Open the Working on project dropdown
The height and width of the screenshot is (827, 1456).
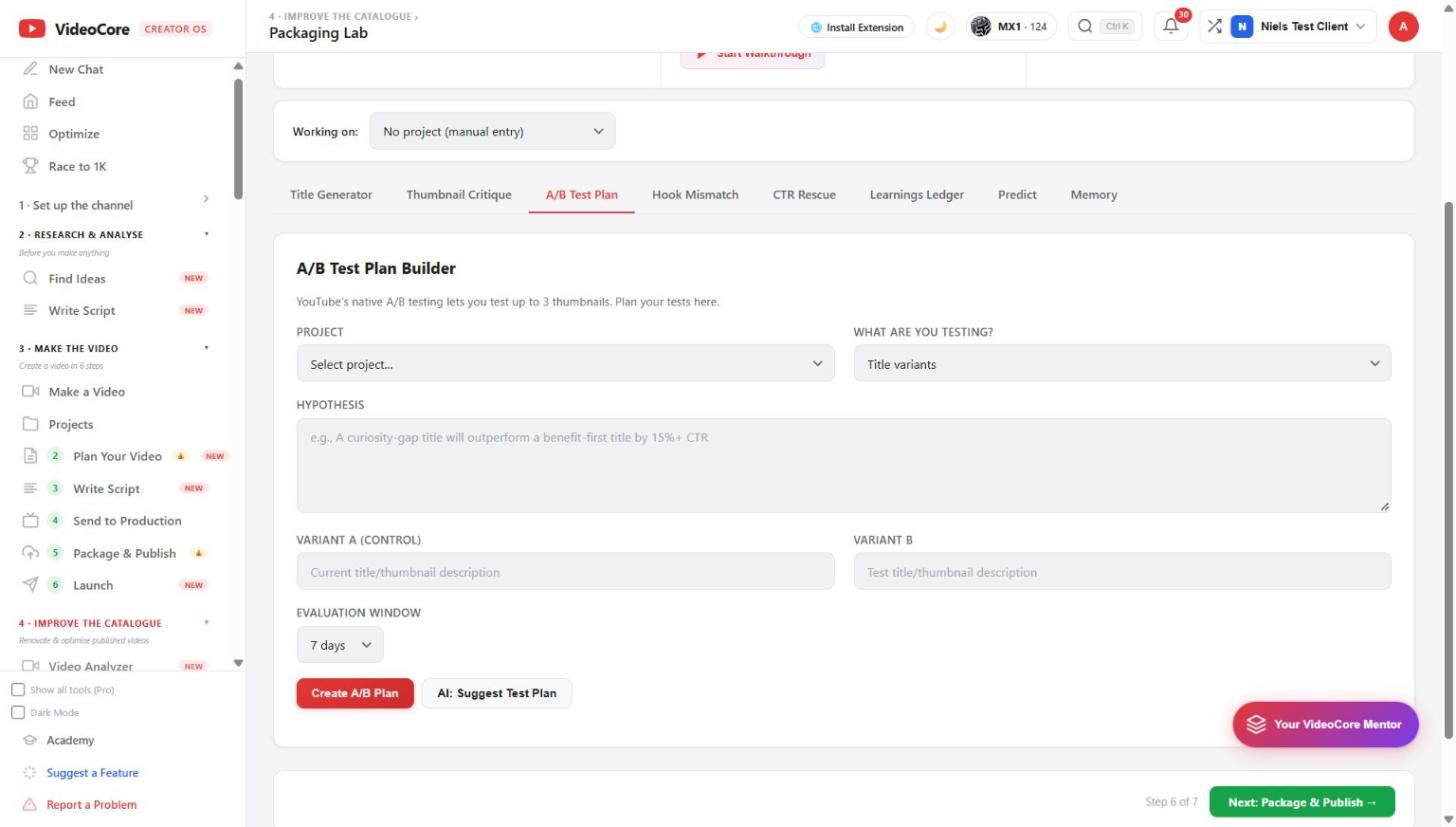[x=492, y=131]
